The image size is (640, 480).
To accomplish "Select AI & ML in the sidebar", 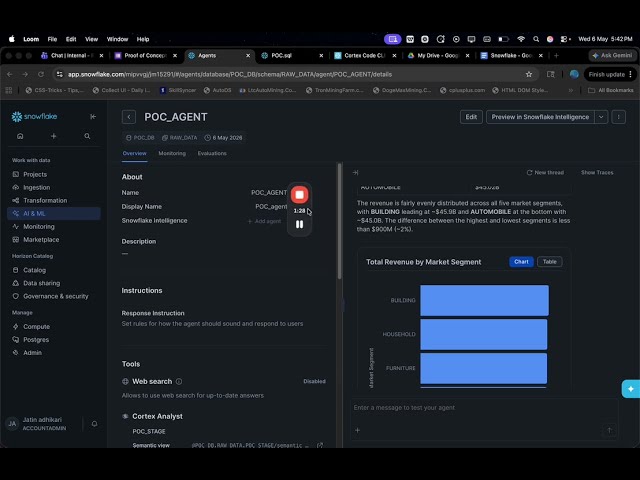I will click(54, 213).
